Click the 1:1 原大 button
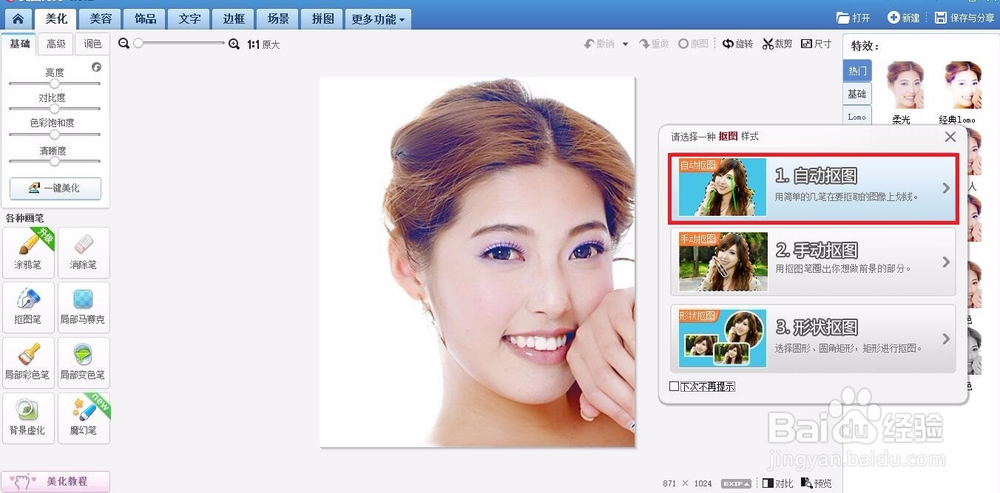 pos(263,45)
